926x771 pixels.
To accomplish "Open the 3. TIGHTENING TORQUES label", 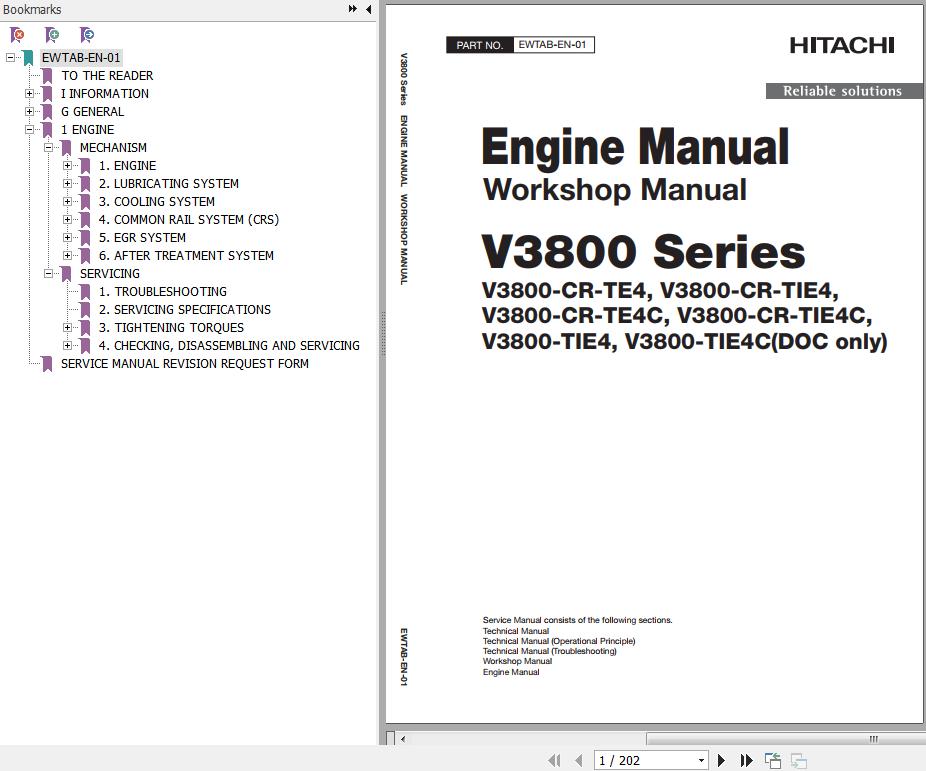I will (171, 328).
